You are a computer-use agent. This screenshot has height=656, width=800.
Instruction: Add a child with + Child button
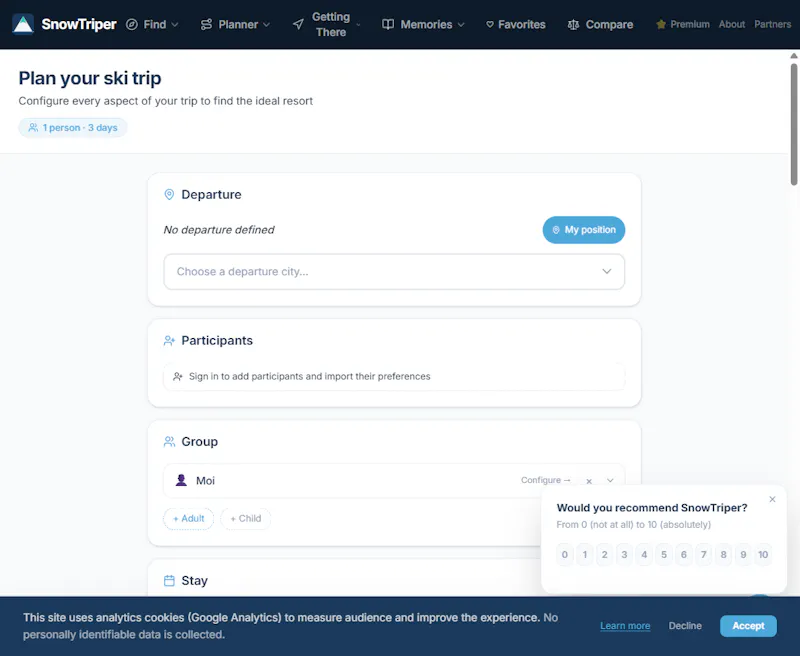(x=245, y=518)
